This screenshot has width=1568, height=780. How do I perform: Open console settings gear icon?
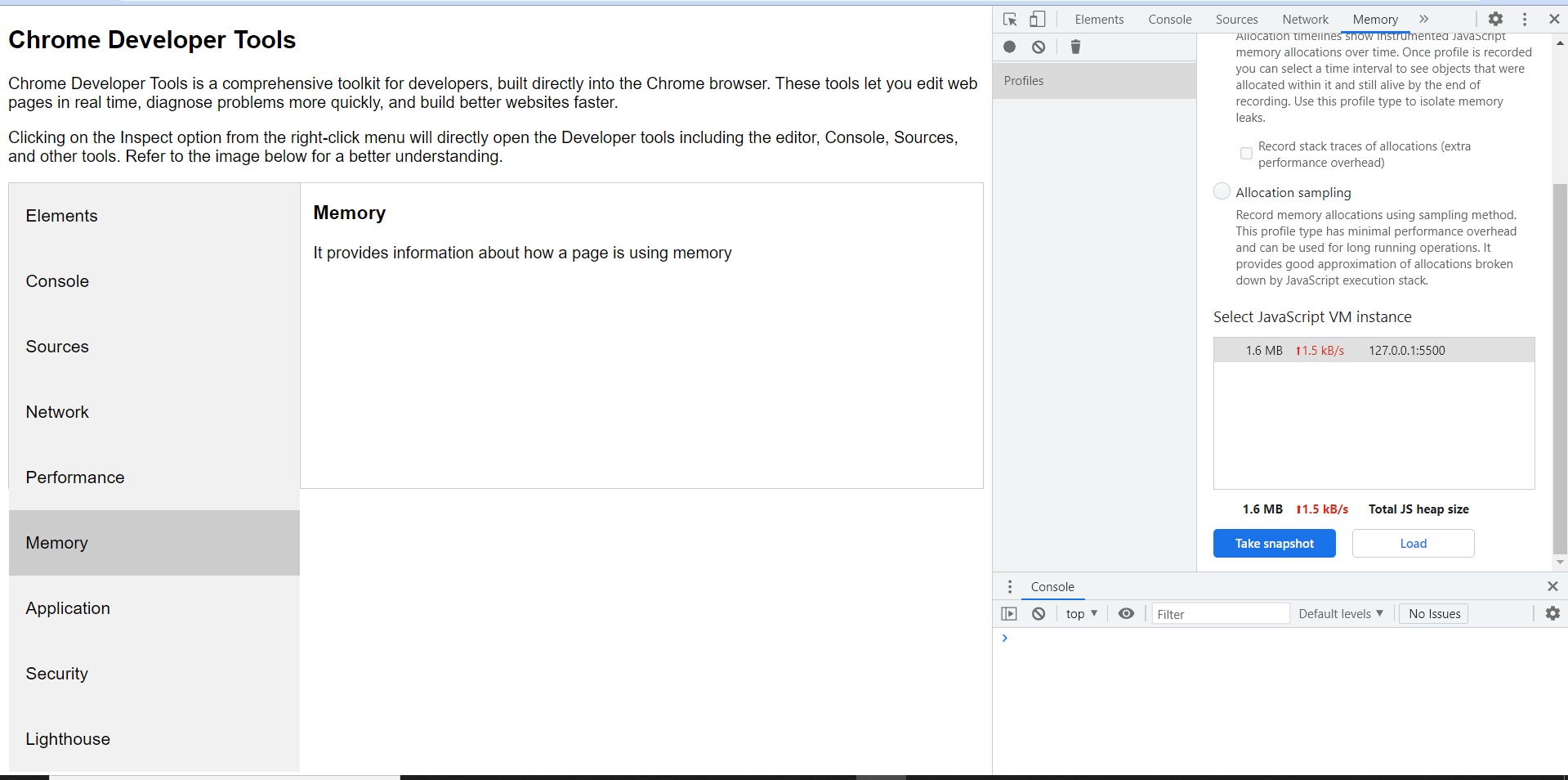(1552, 614)
